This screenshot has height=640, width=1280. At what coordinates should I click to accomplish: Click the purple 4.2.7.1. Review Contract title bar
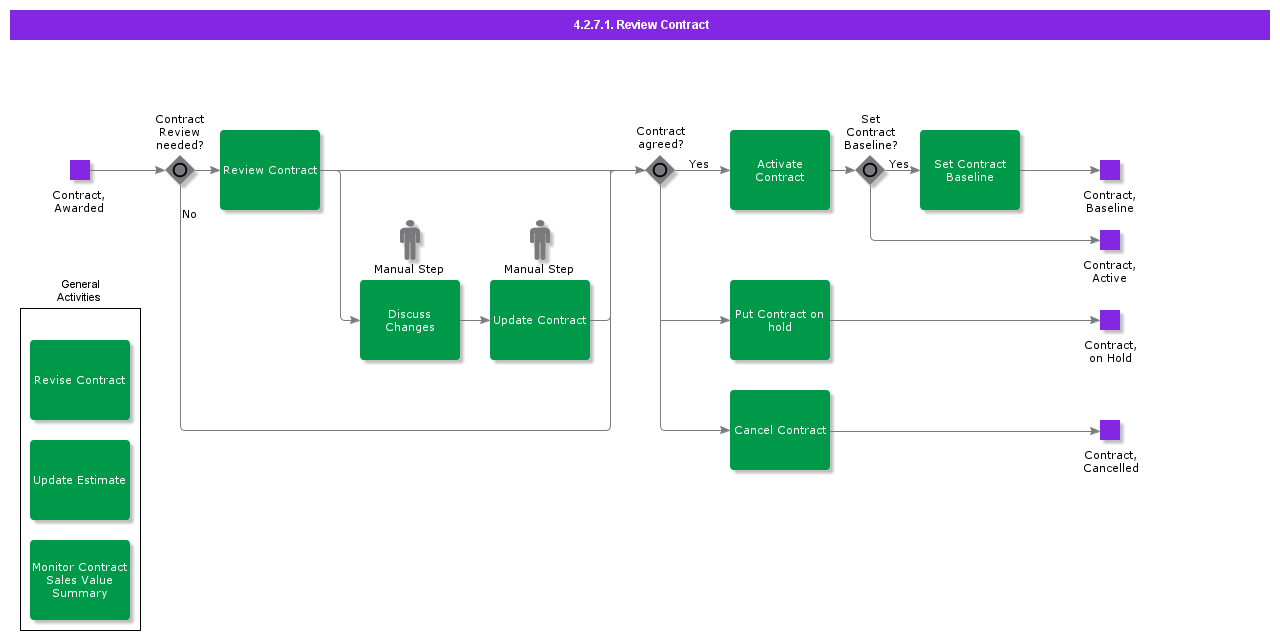[640, 25]
